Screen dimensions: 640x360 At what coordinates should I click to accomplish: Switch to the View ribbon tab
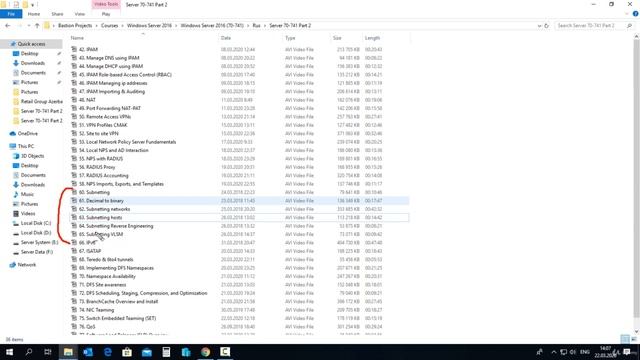pos(80,14)
